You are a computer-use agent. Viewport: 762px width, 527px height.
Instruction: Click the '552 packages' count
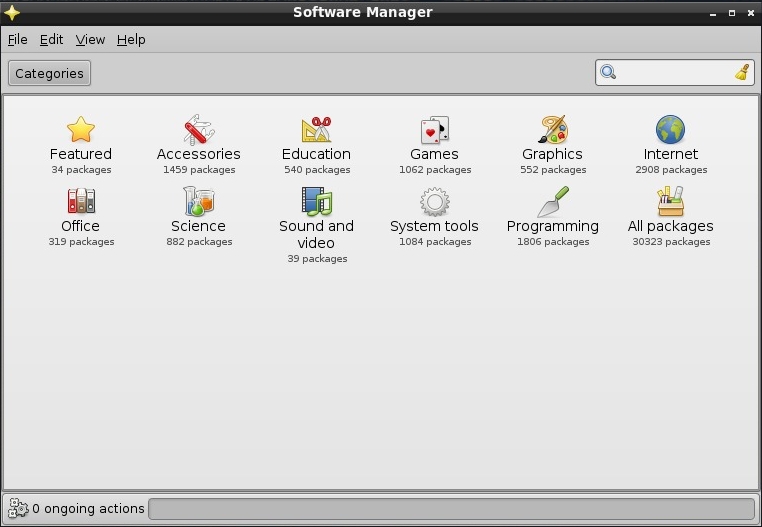[x=553, y=170]
